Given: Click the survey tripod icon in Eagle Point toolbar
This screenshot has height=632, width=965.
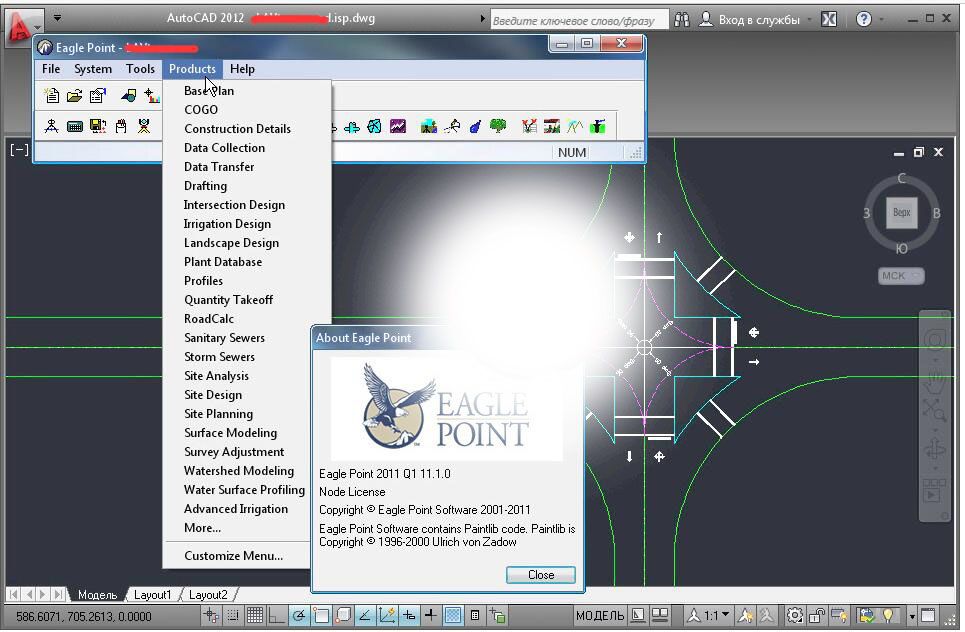Looking at the screenshot, I should (52, 127).
